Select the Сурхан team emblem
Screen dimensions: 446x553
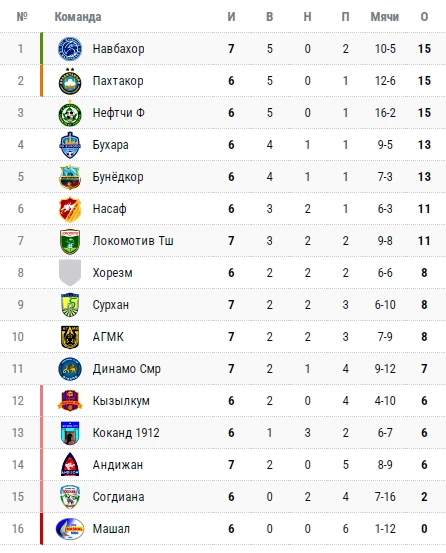coord(70,305)
